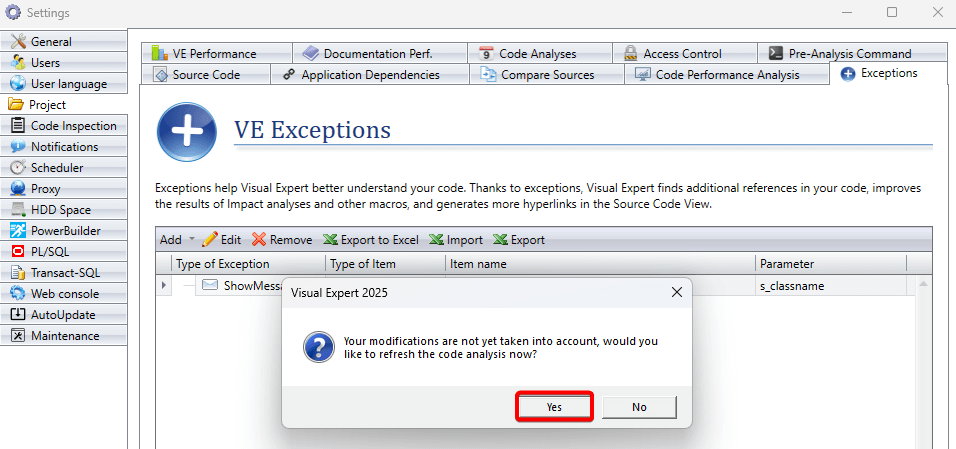Screen dimensions: 956x449
Task: Sort by Type of Item column
Action: pyautogui.click(x=385, y=264)
